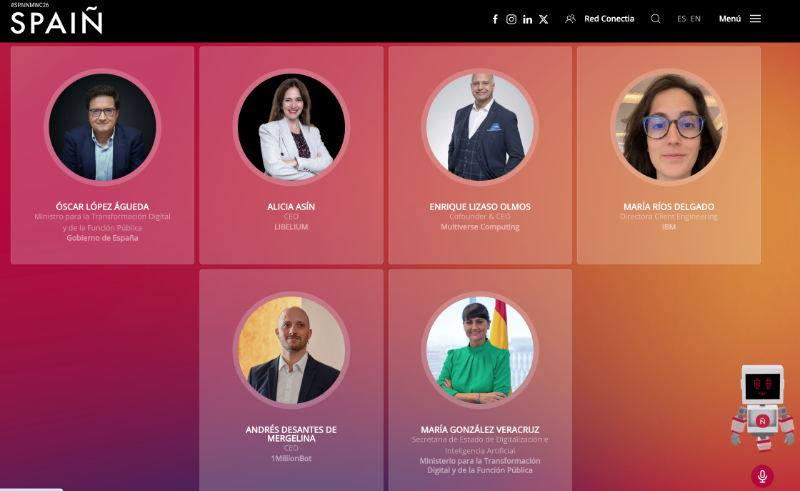Screen dimensions: 800x491
Task: Switch language to EN
Action: coord(695,19)
